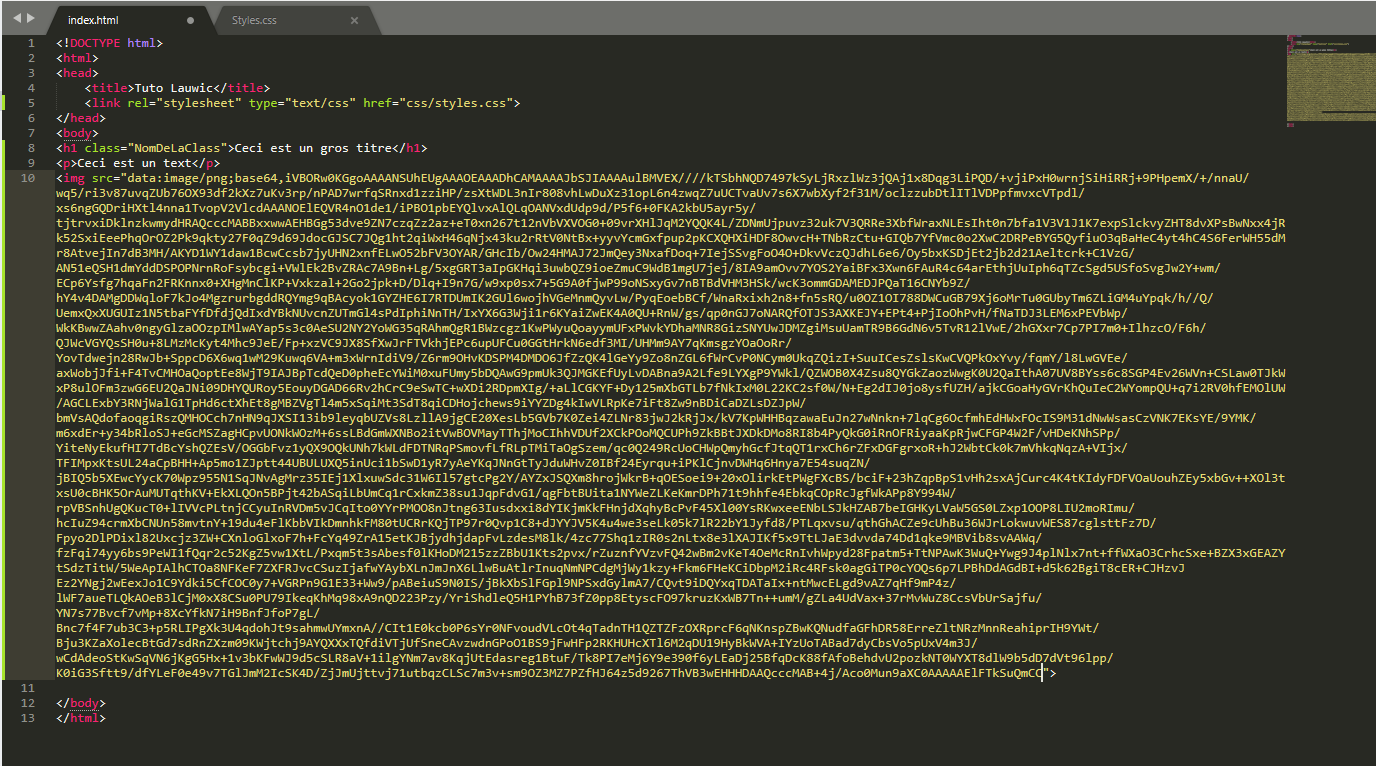Click the unsaved dot on the index.html tab

click(x=191, y=20)
